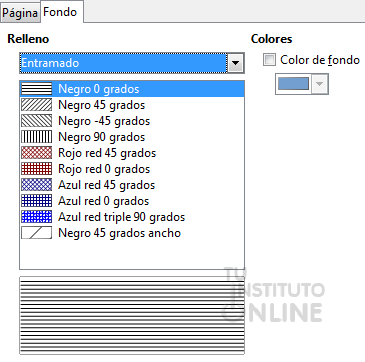The height and width of the screenshot is (362, 365).
Task: Choose the Negro 45 grados hatch swatch
Action: (x=37, y=105)
